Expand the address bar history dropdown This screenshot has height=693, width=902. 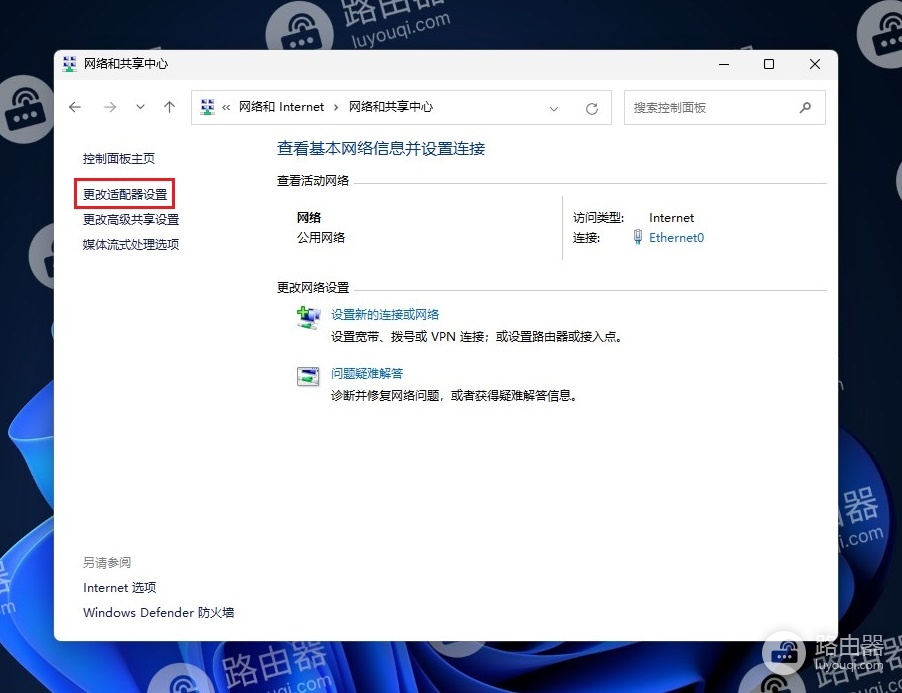click(x=553, y=108)
